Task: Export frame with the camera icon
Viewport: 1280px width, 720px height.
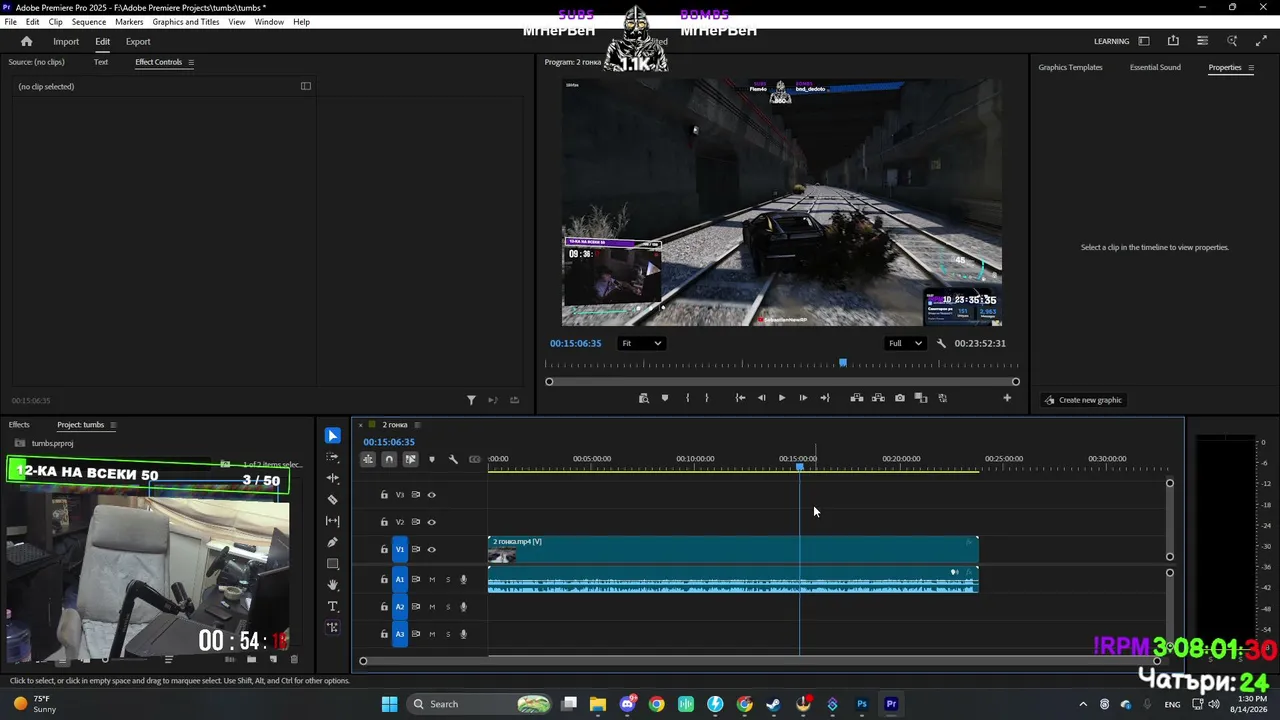Action: (x=900, y=398)
